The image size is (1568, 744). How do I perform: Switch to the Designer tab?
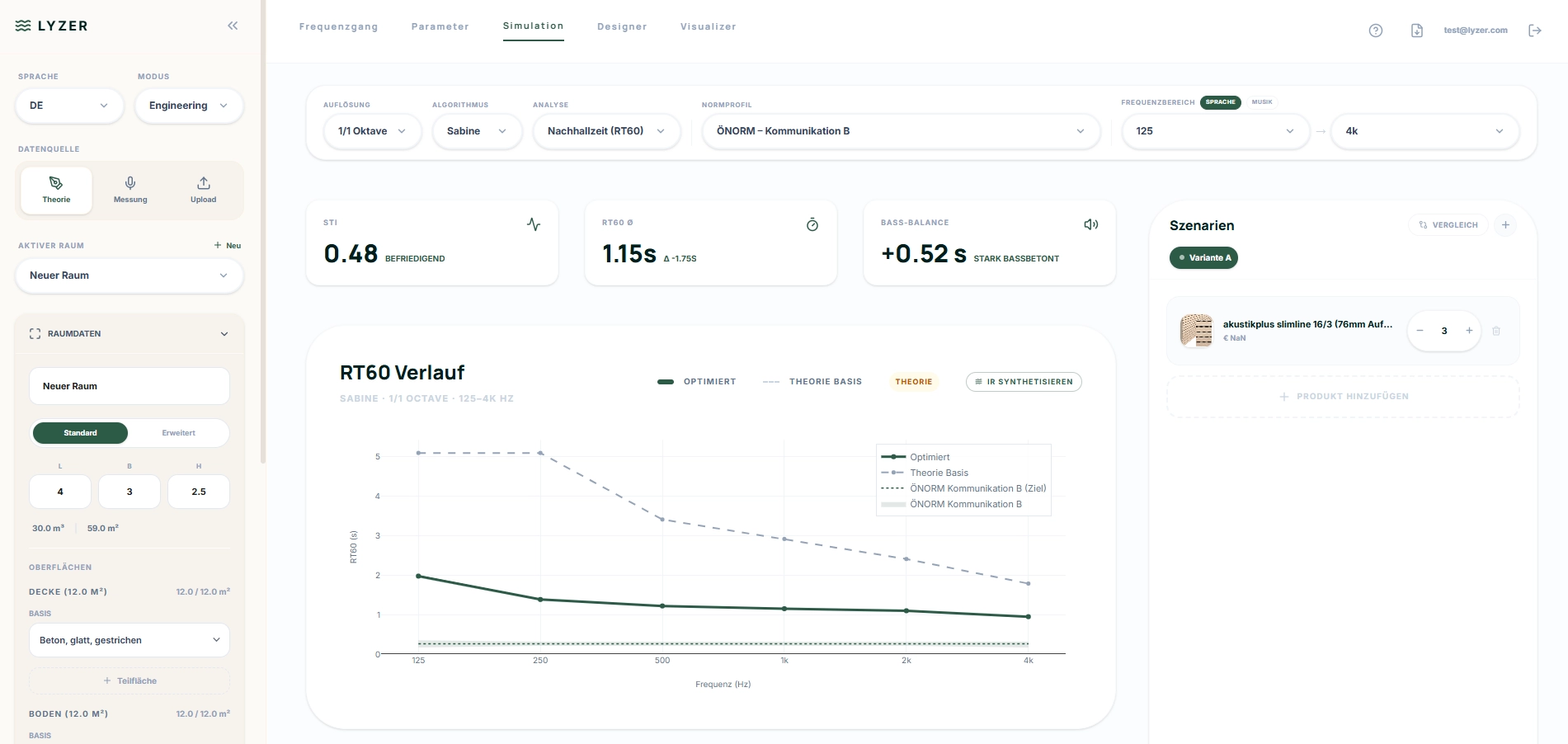[621, 26]
